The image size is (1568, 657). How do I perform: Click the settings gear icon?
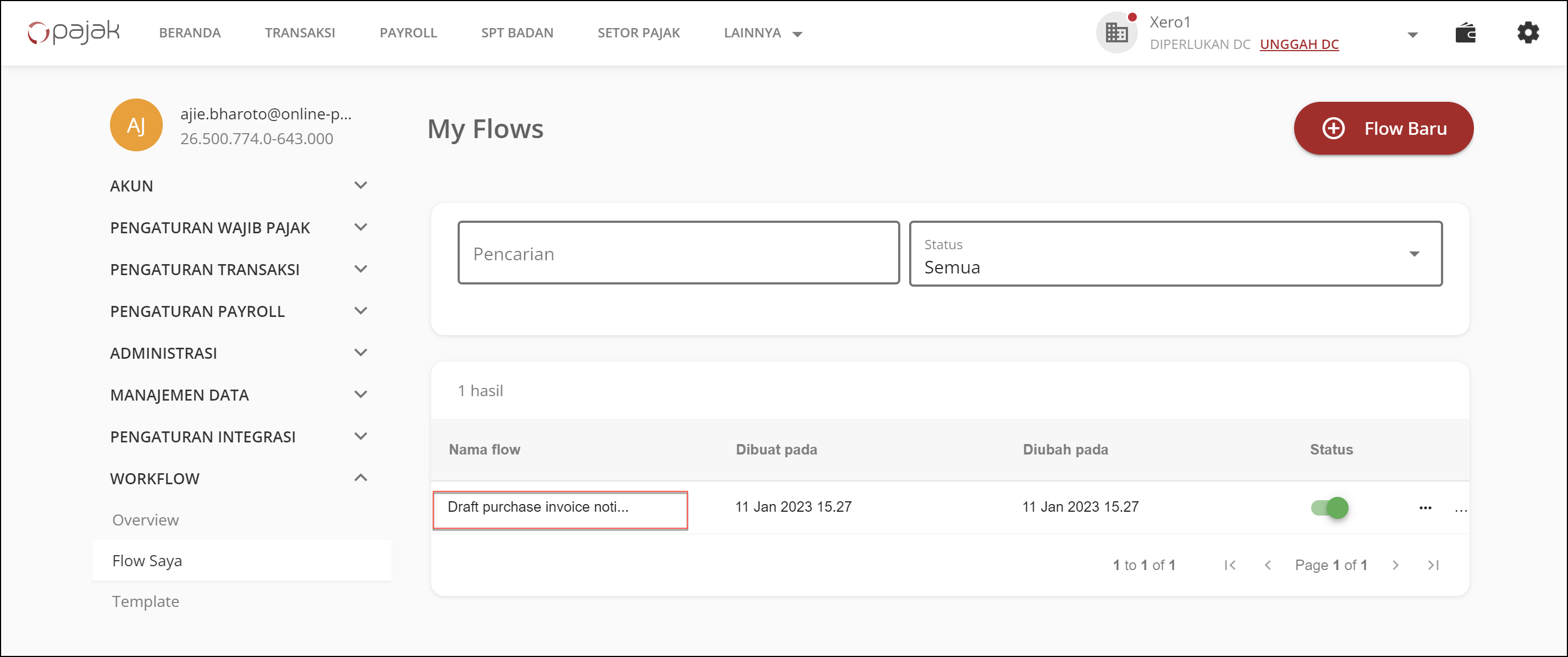coord(1527,33)
